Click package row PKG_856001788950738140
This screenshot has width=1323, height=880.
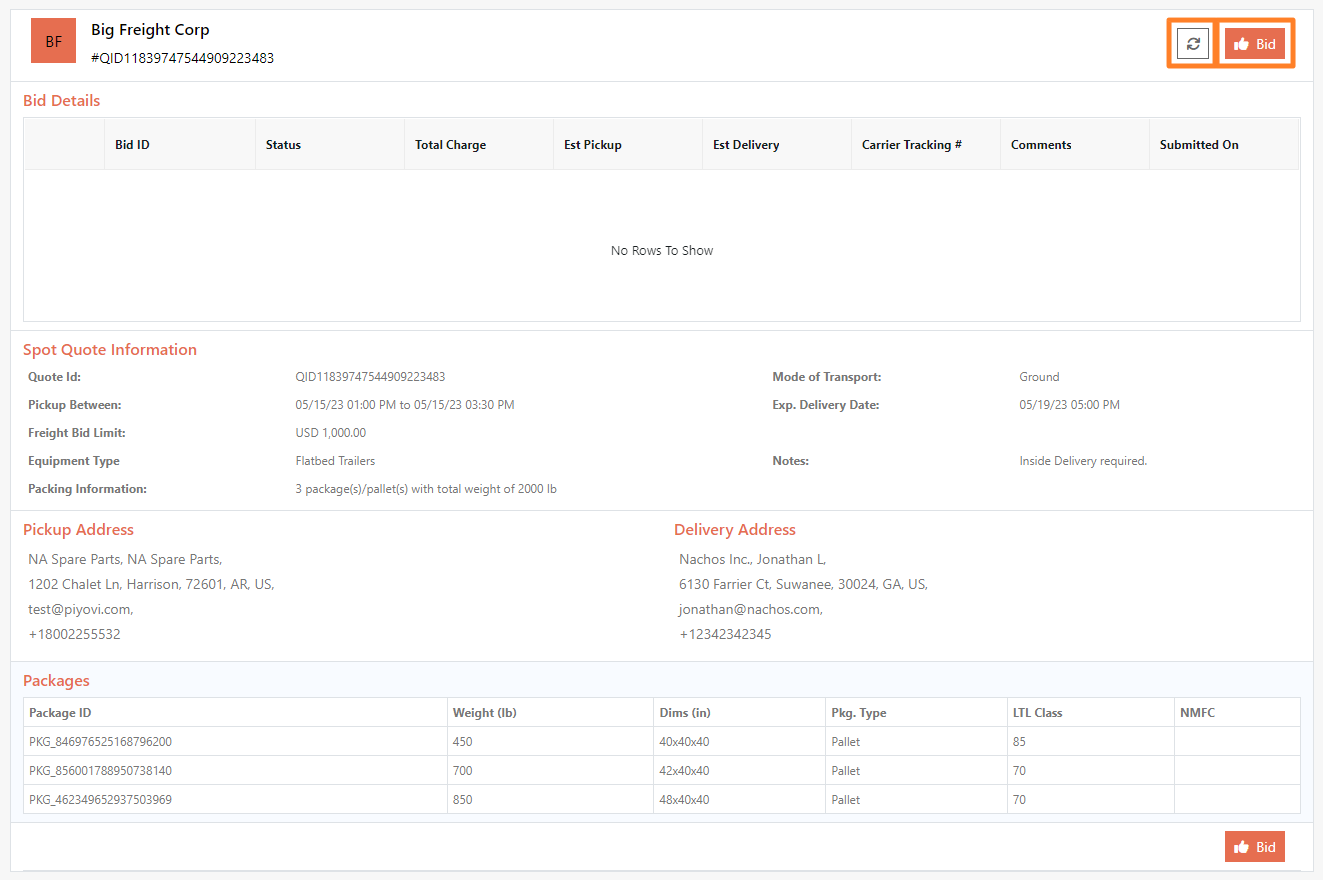(x=662, y=771)
